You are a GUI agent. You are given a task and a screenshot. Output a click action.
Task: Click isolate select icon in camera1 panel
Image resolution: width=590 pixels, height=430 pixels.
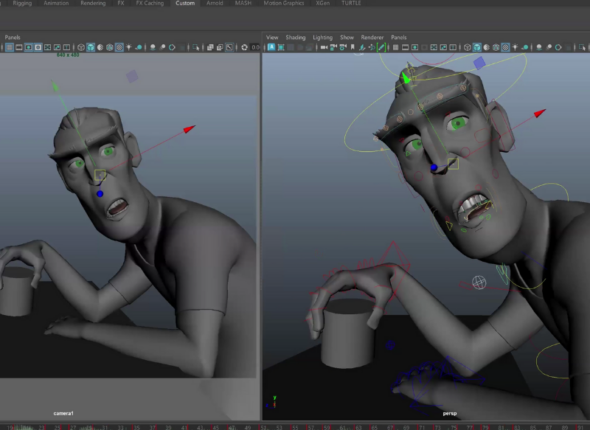click(x=196, y=47)
